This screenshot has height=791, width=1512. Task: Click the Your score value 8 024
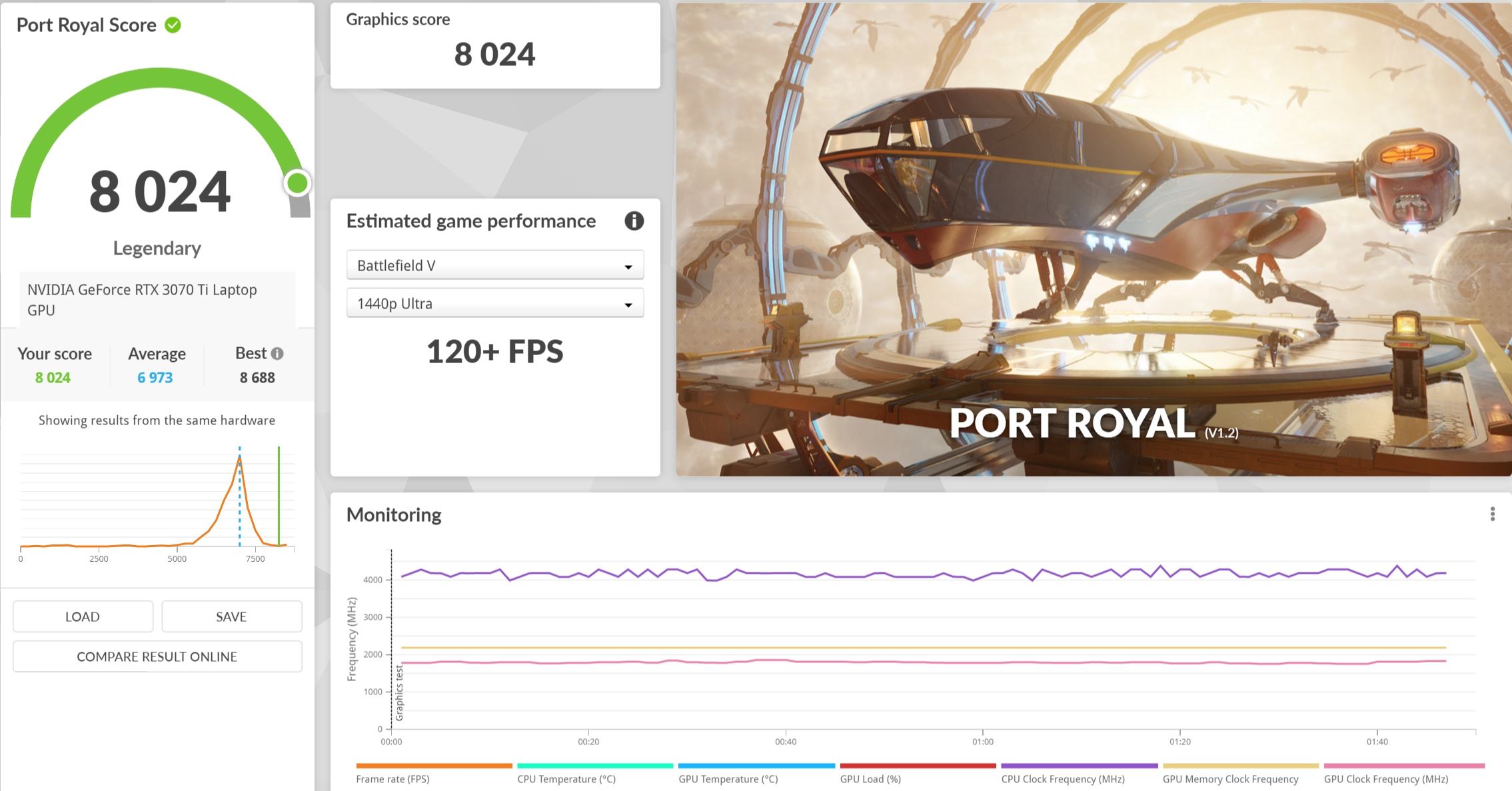53,378
